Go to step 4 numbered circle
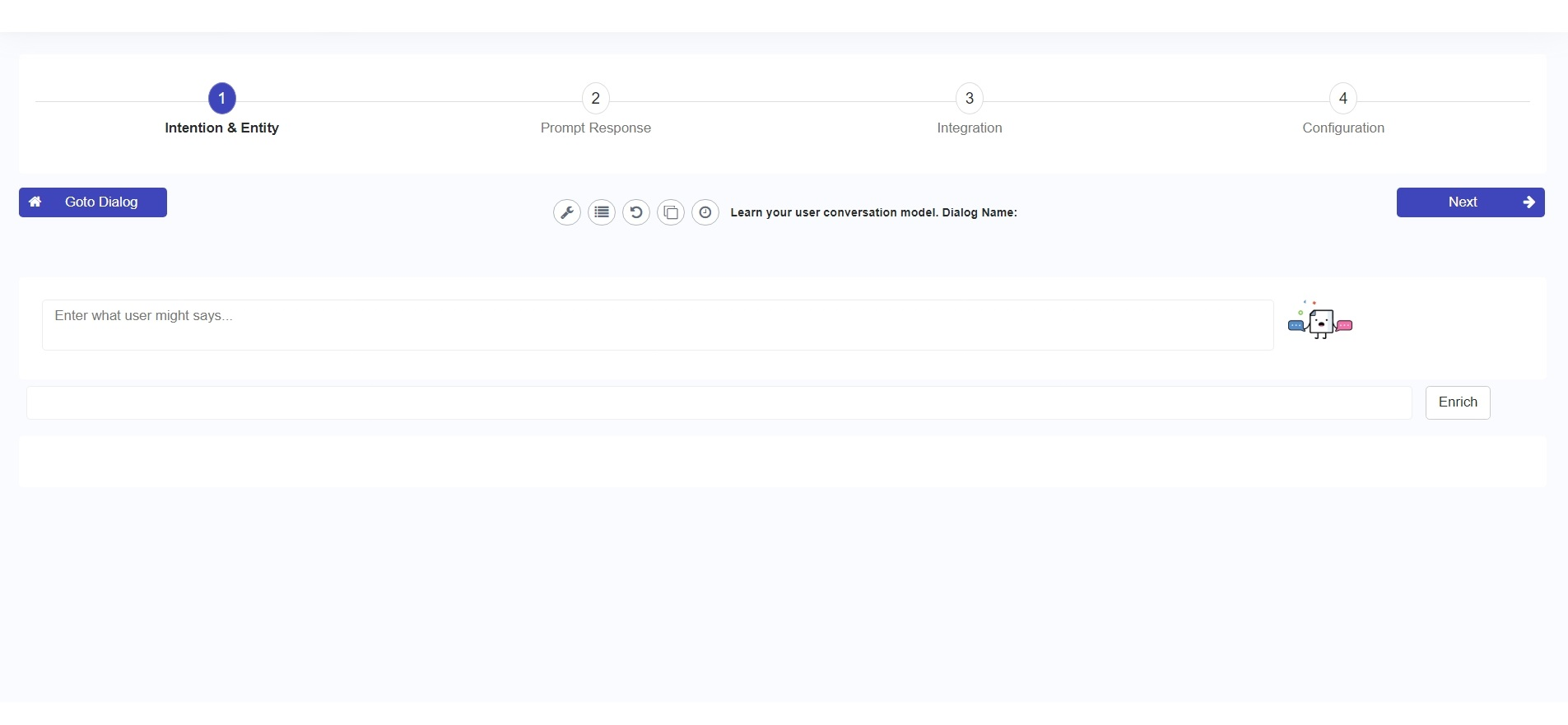Screen dimensions: 1568x725 click(x=1342, y=99)
